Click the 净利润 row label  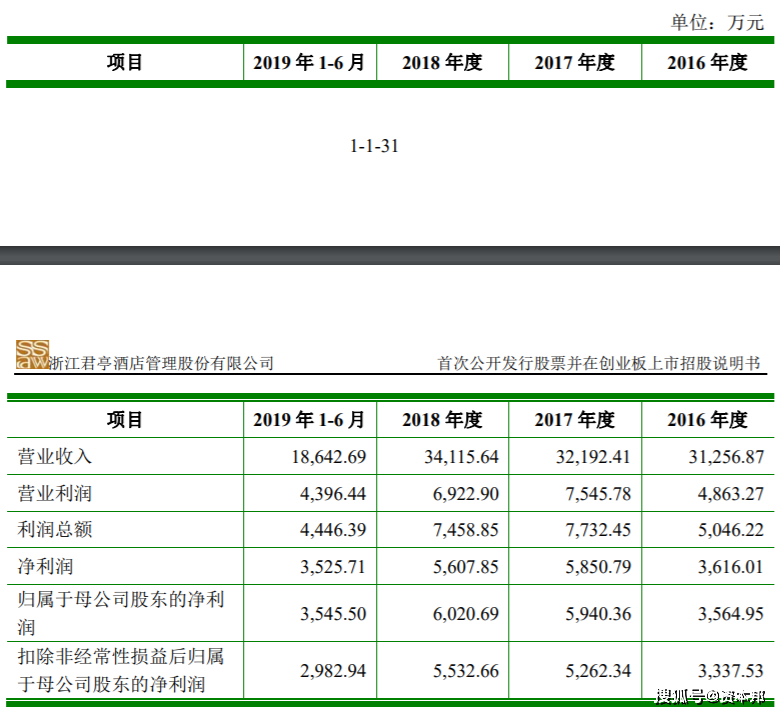46,567
